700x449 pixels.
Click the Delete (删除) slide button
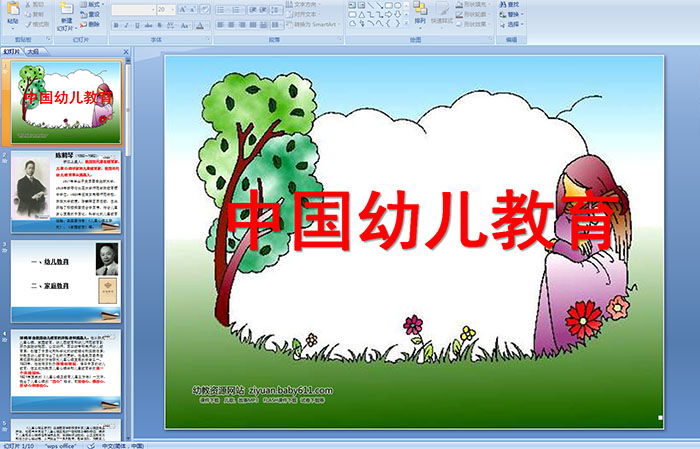pyautogui.click(x=90, y=24)
